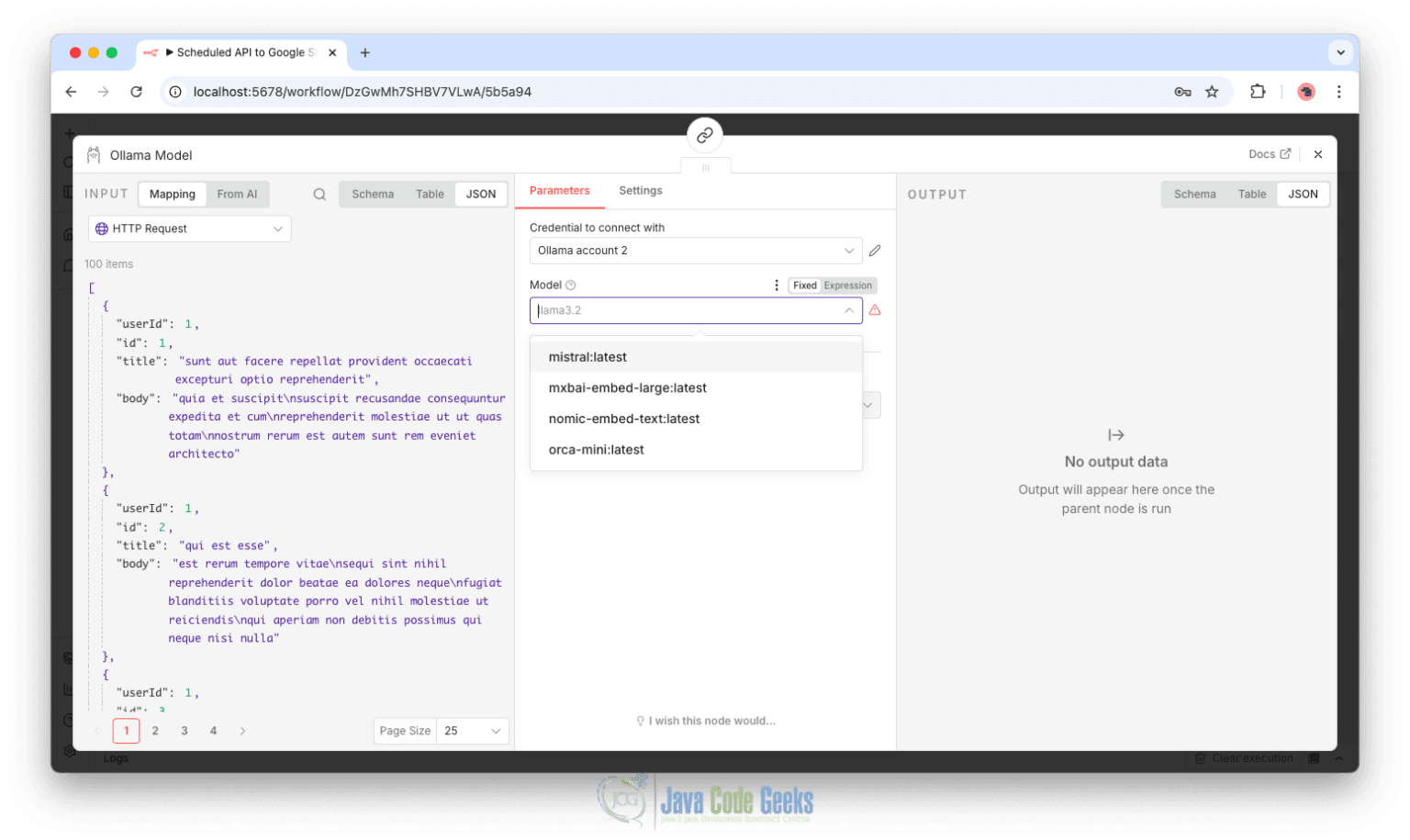Select mistral:latest model

pyautogui.click(x=696, y=357)
